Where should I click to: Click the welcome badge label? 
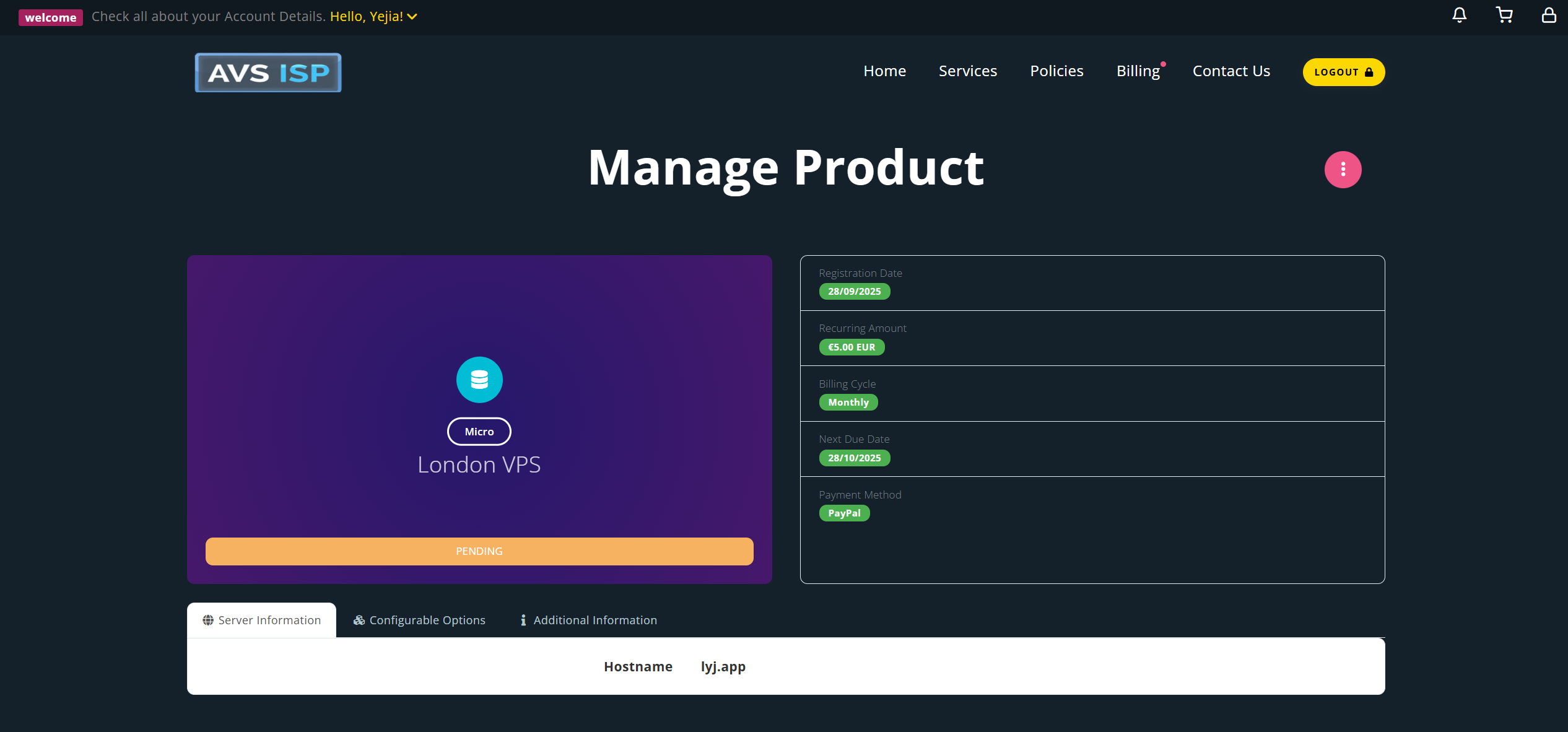point(51,17)
